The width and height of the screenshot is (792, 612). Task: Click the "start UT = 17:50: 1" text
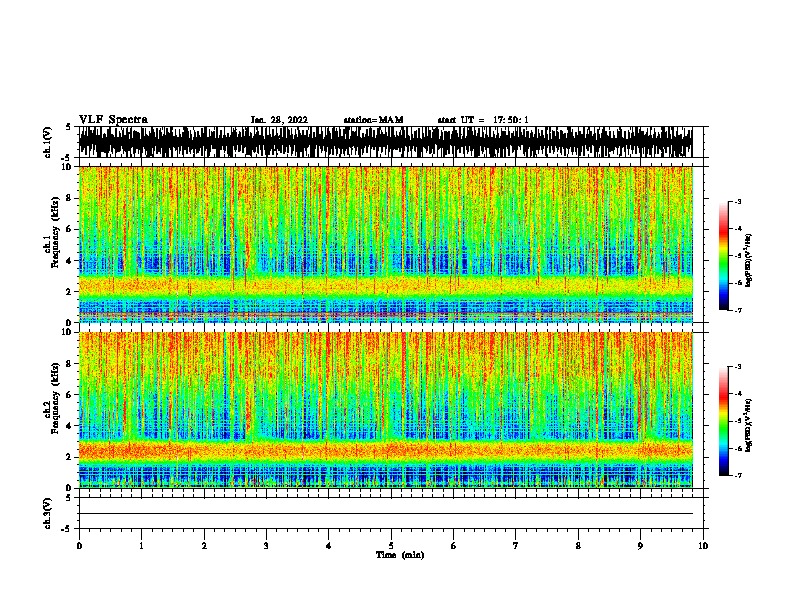tap(483, 120)
